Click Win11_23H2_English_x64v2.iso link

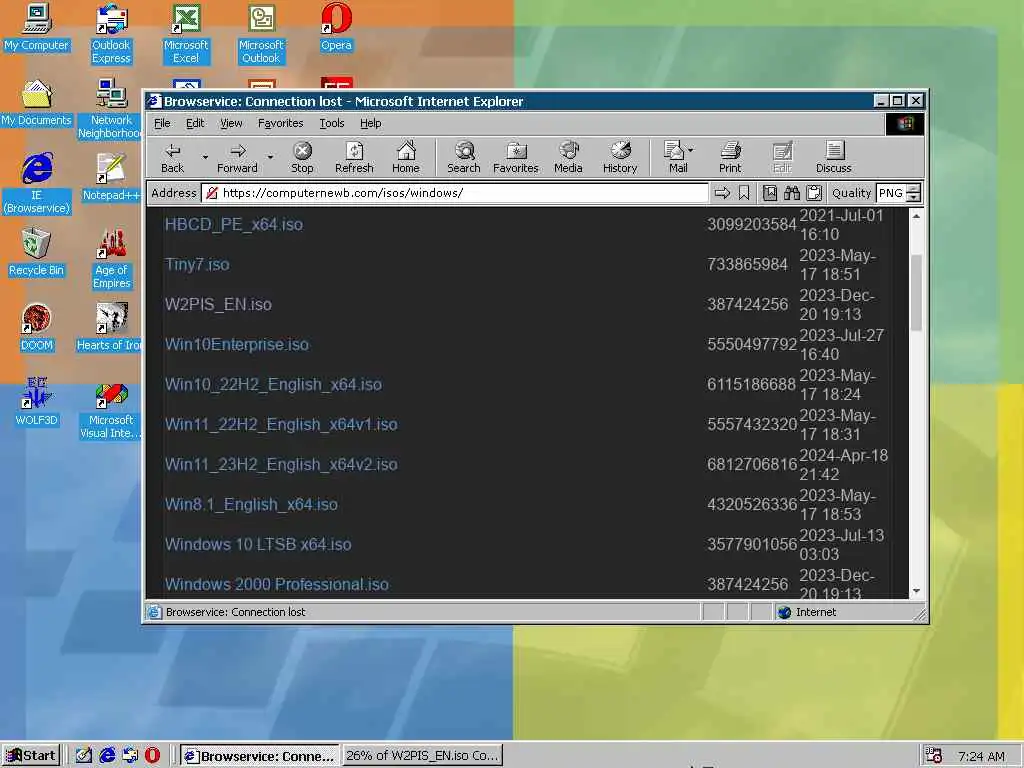(281, 464)
